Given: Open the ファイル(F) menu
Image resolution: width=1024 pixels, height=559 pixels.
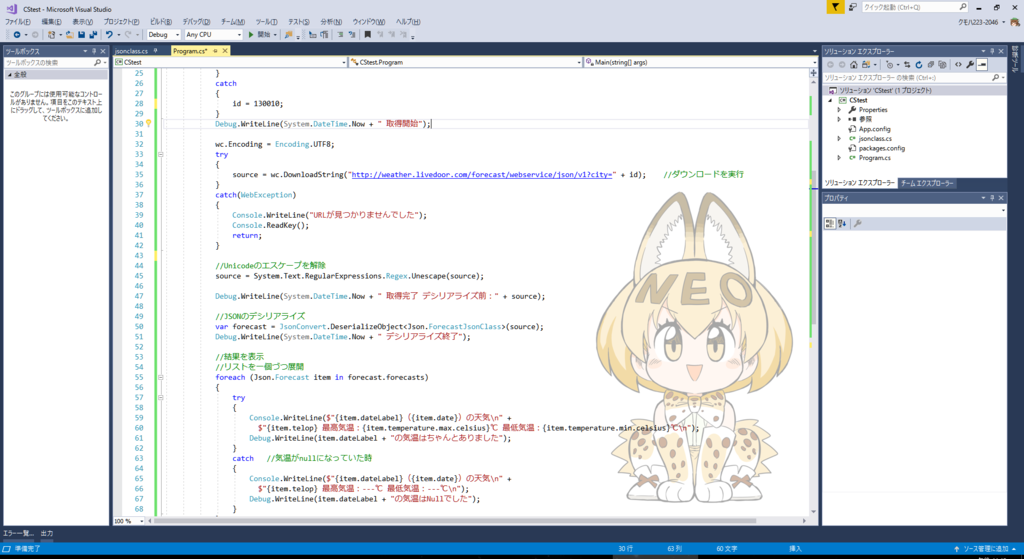Looking at the screenshot, I should [x=18, y=22].
